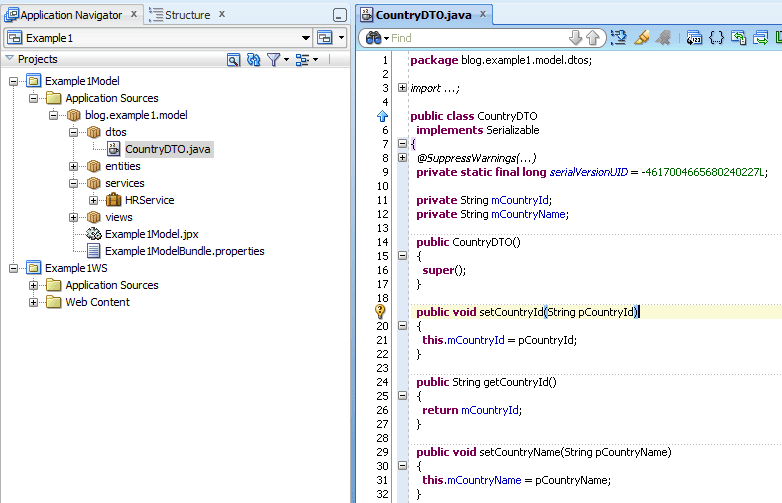Expand the folded @SuppressWarnings annotation

click(x=402, y=158)
